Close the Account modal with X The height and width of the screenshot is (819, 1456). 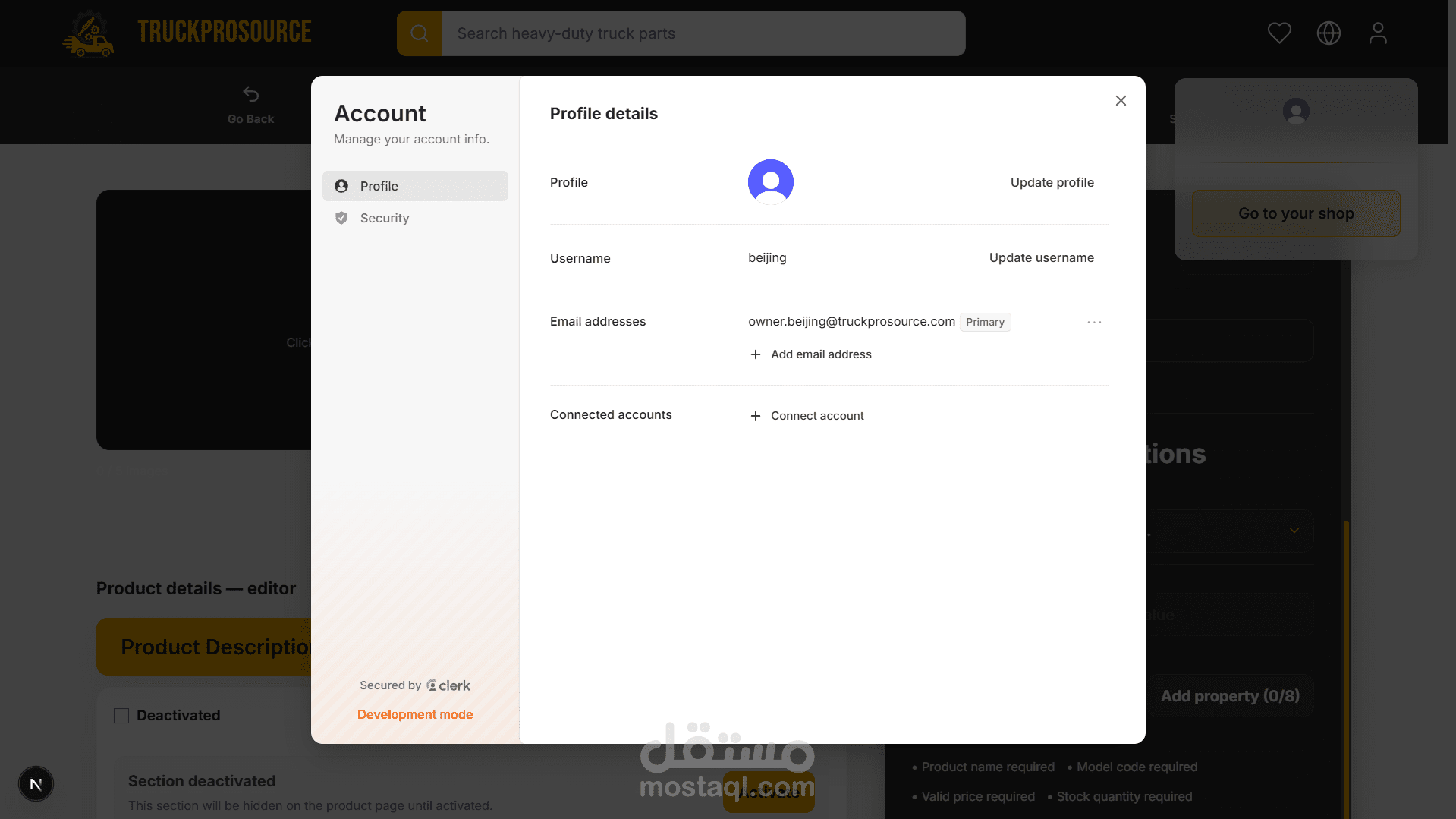pos(1121,101)
